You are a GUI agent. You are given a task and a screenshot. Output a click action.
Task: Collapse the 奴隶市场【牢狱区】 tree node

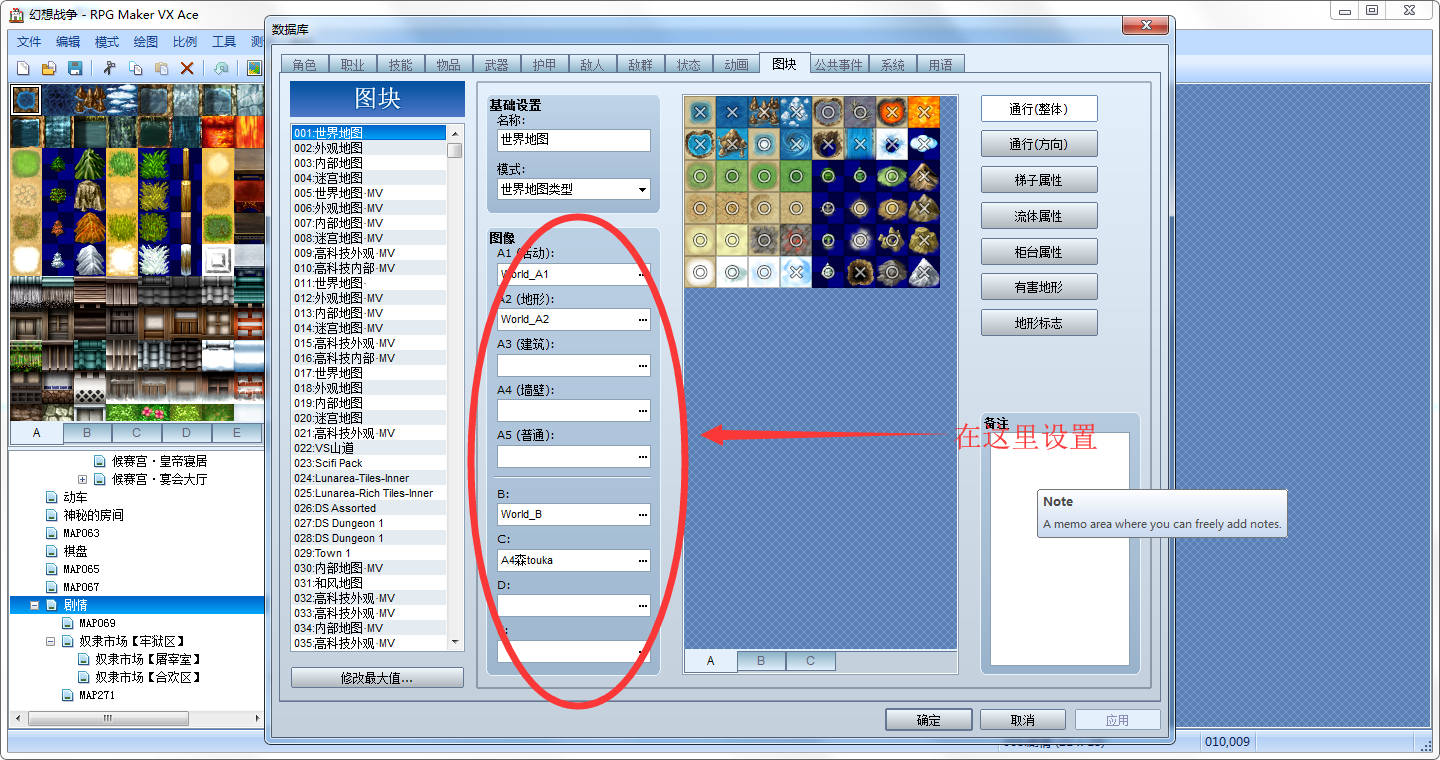pyautogui.click(x=51, y=642)
